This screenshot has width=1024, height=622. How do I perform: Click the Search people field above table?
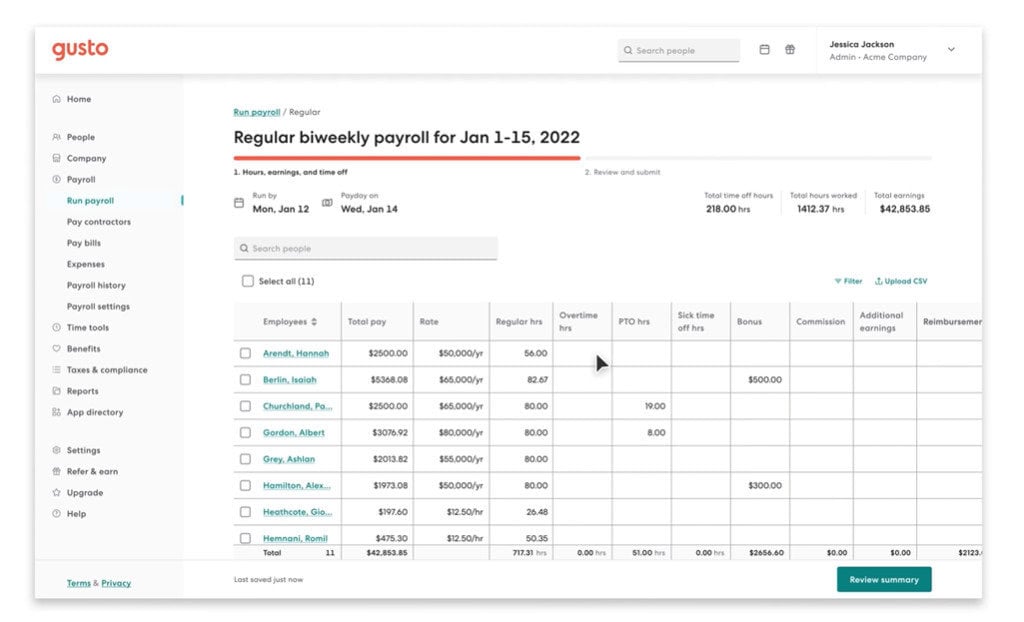pos(365,249)
